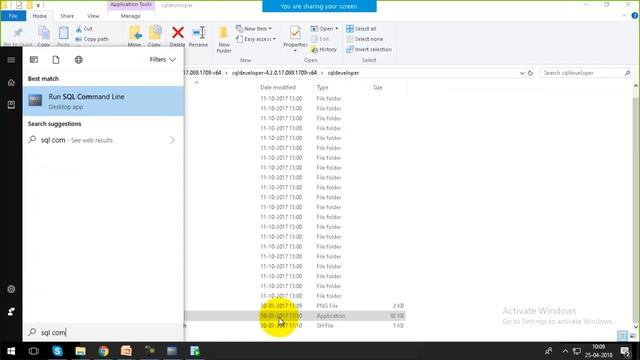
Task: Open the Windows Start button
Action: [x=11, y=351]
